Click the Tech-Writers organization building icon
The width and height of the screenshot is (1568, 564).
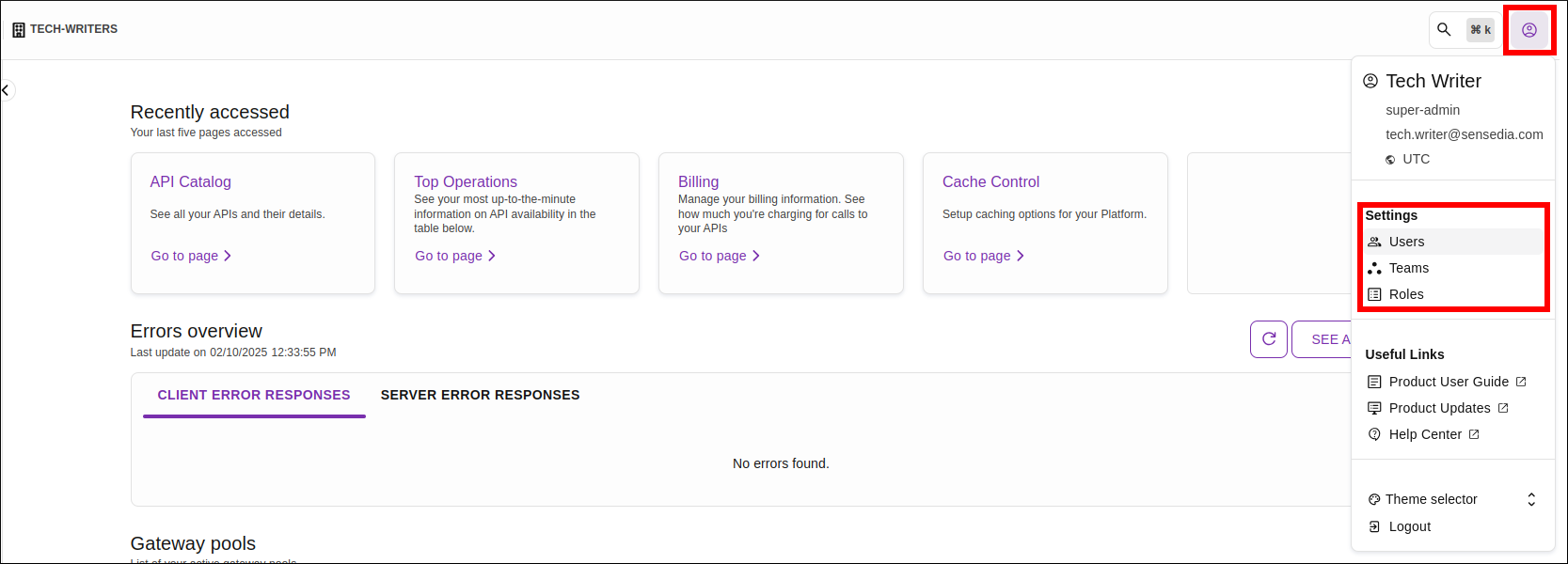coord(19,30)
